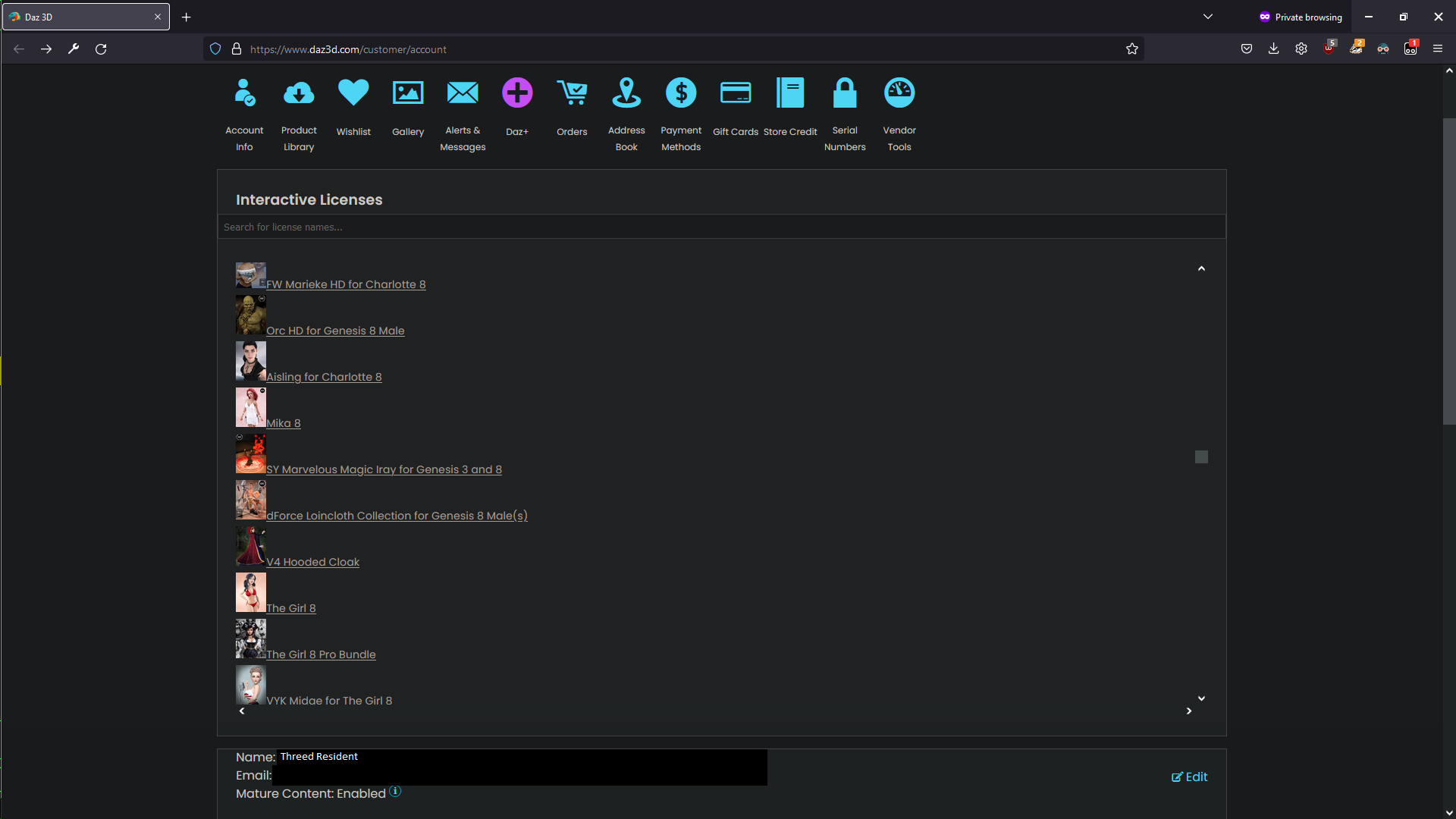Click the license list scrollbar thumb

[x=1201, y=457]
